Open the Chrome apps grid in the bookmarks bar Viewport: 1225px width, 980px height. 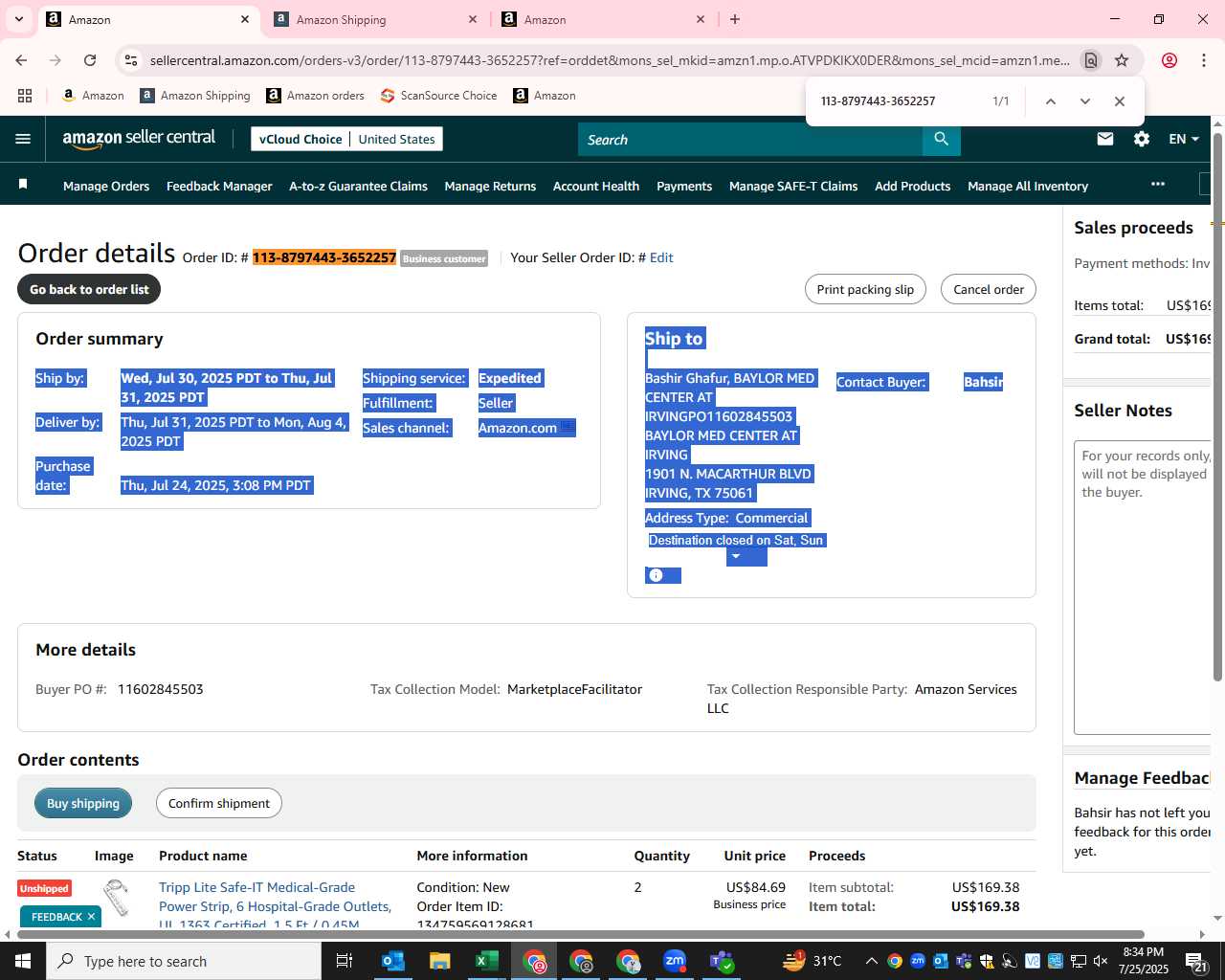point(25,96)
